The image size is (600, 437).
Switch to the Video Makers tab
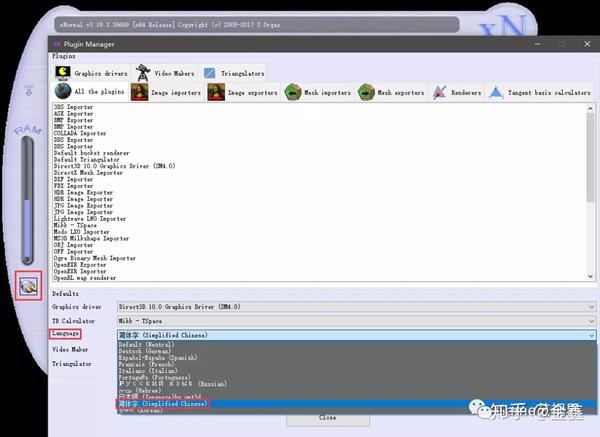166,73
